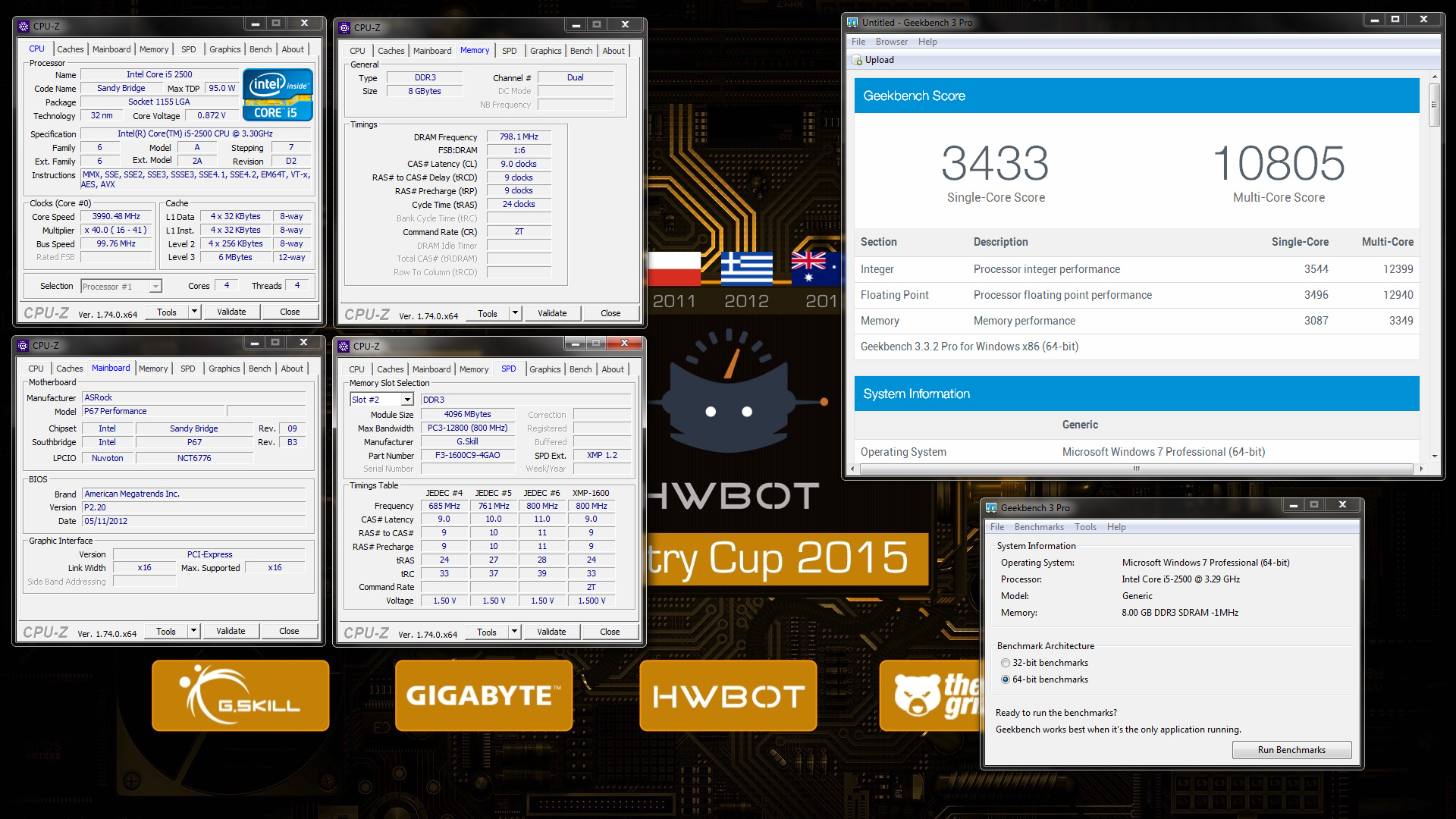Click Close in the SPD tab window
This screenshot has height=819, width=1456.
pyautogui.click(x=610, y=632)
